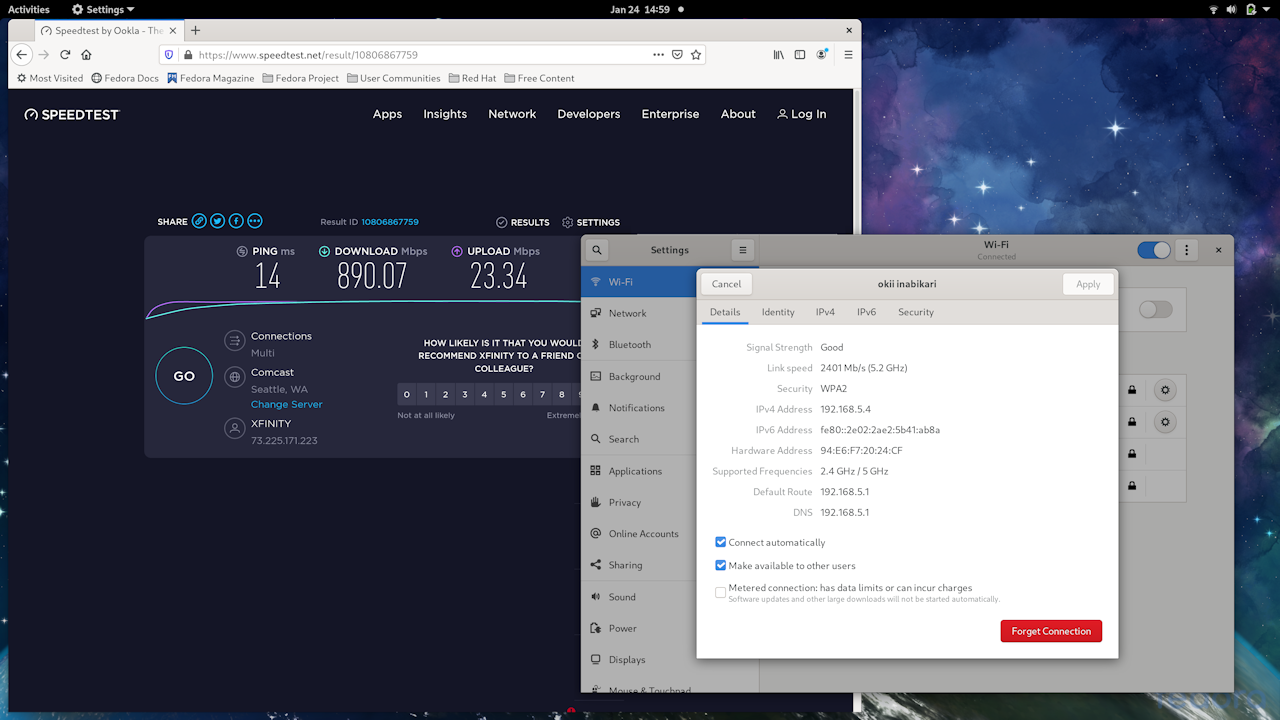This screenshot has height=720, width=1280.
Task: Open more sharing options icon
Action: (255, 221)
